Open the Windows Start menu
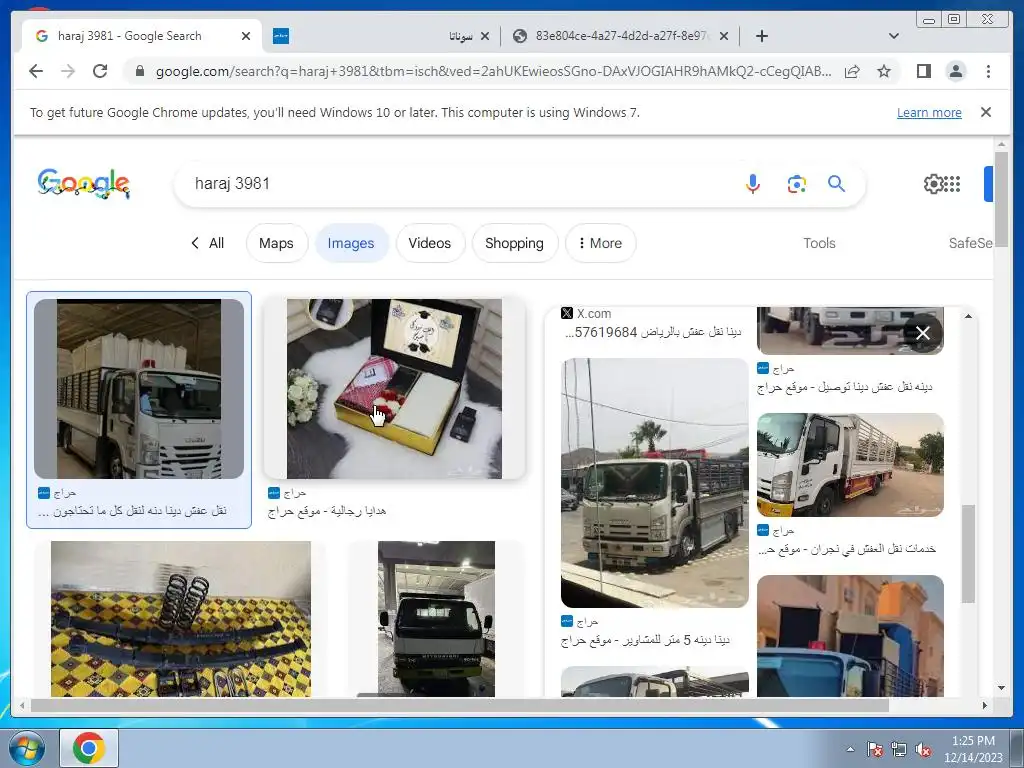1024x768 pixels. [x=27, y=748]
